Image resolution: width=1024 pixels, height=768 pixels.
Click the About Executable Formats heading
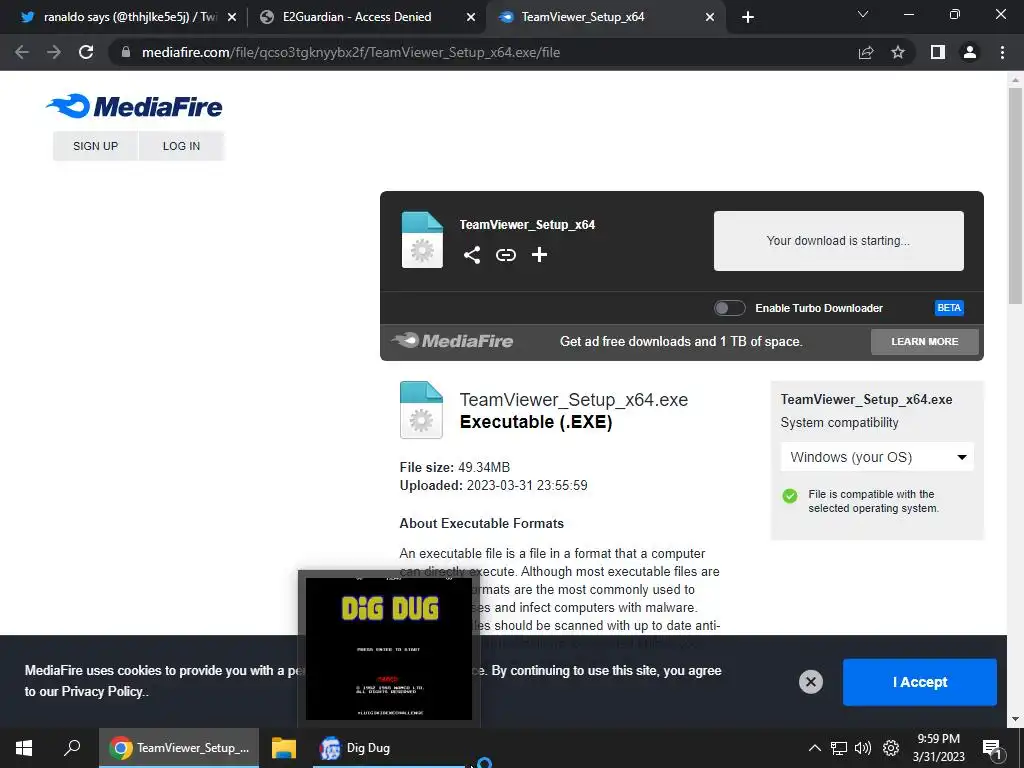(x=481, y=524)
